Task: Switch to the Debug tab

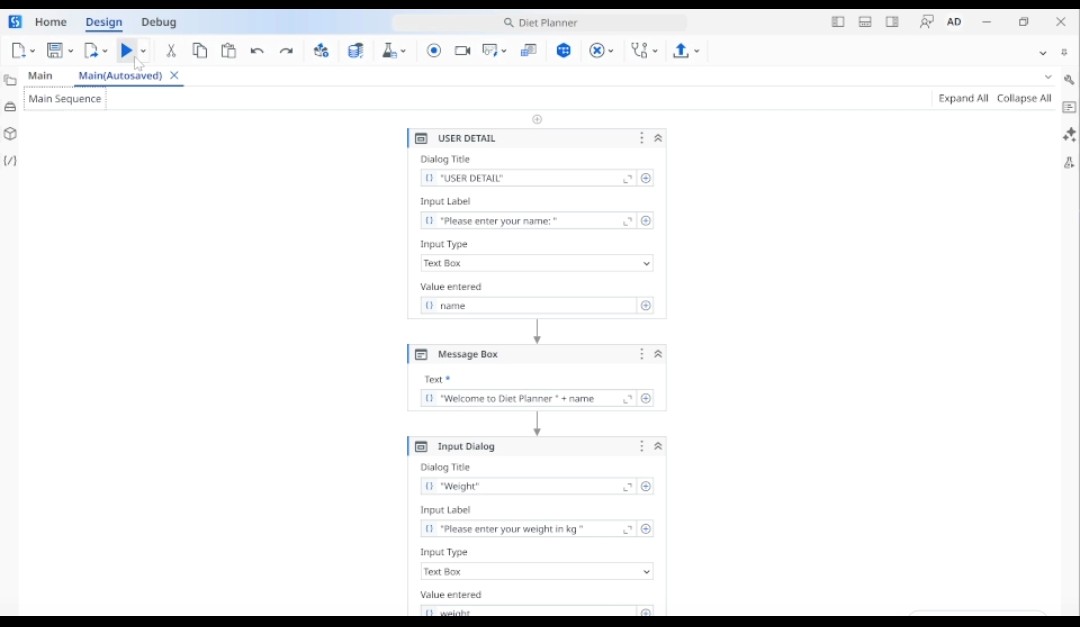Action: pos(158,22)
